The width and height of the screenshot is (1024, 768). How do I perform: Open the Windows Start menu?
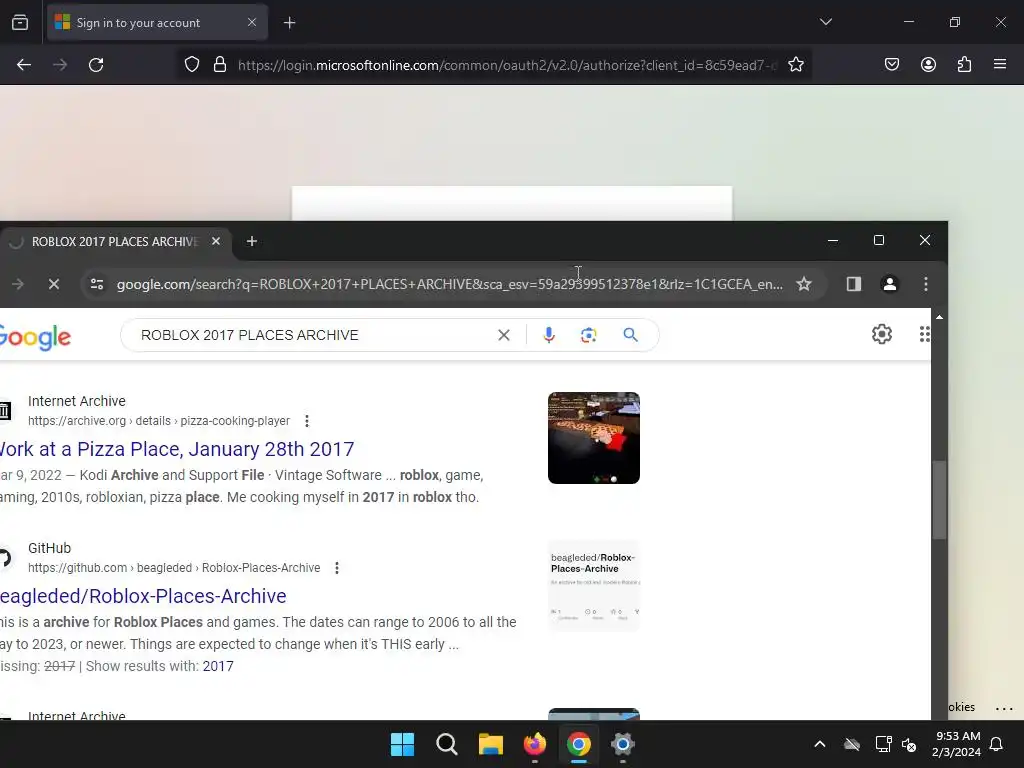click(402, 744)
